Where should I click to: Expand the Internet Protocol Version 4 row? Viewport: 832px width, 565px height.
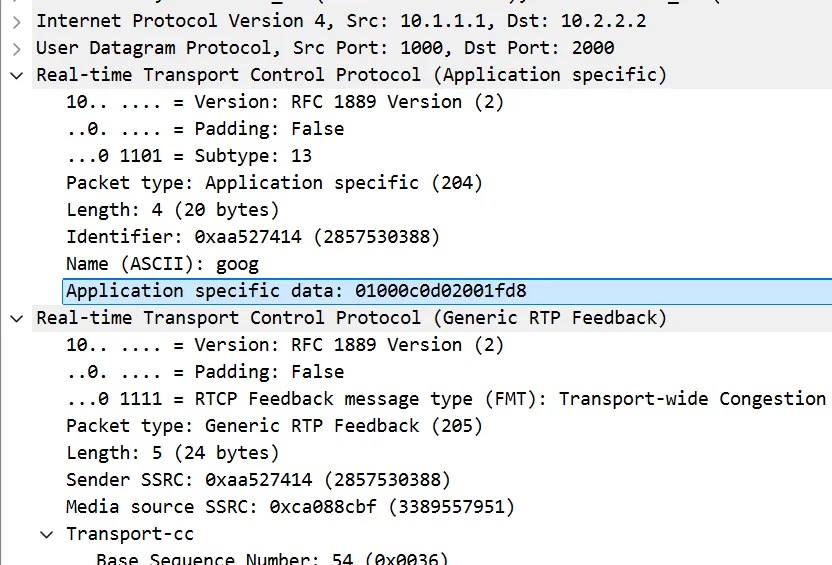point(16,21)
